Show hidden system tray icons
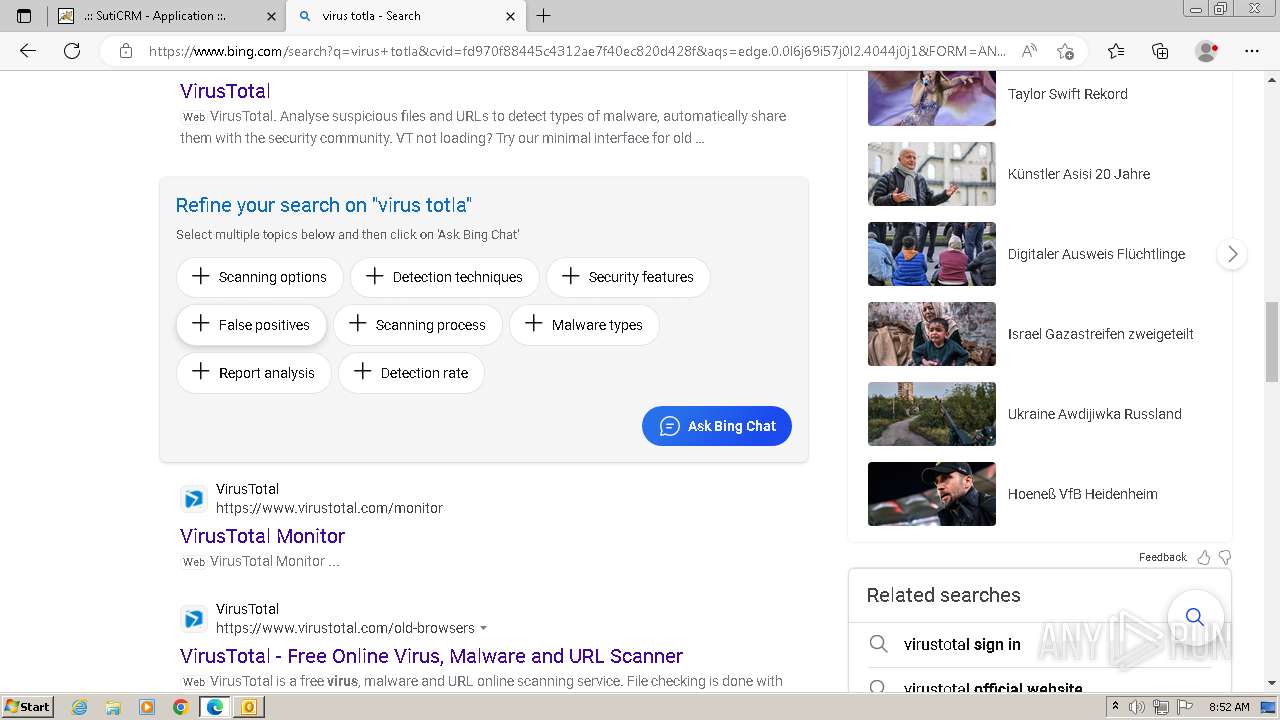Screen dimensions: 1280x720 coord(1116,707)
